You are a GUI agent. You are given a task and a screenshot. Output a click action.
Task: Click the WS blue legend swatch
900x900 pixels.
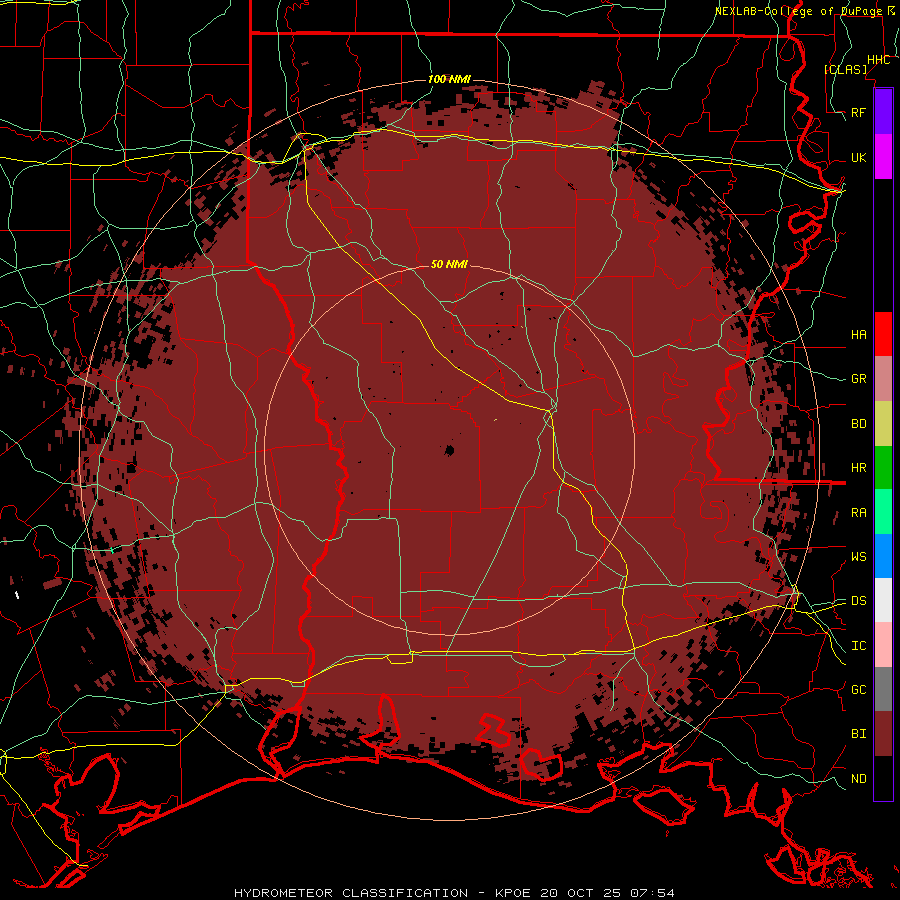883,556
